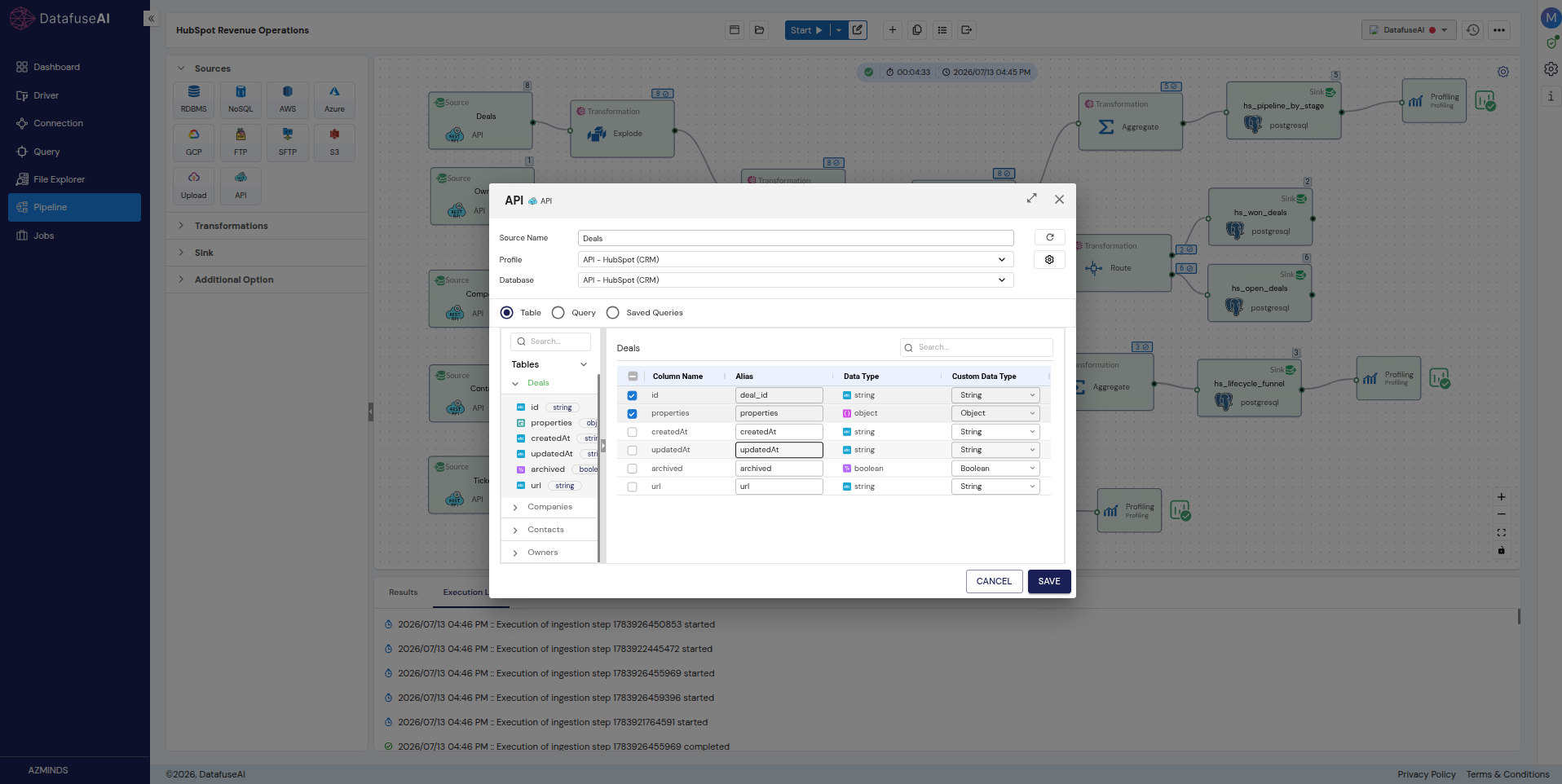The width and height of the screenshot is (1562, 784).
Task: Click the alias field containing deal_id
Action: (x=779, y=395)
